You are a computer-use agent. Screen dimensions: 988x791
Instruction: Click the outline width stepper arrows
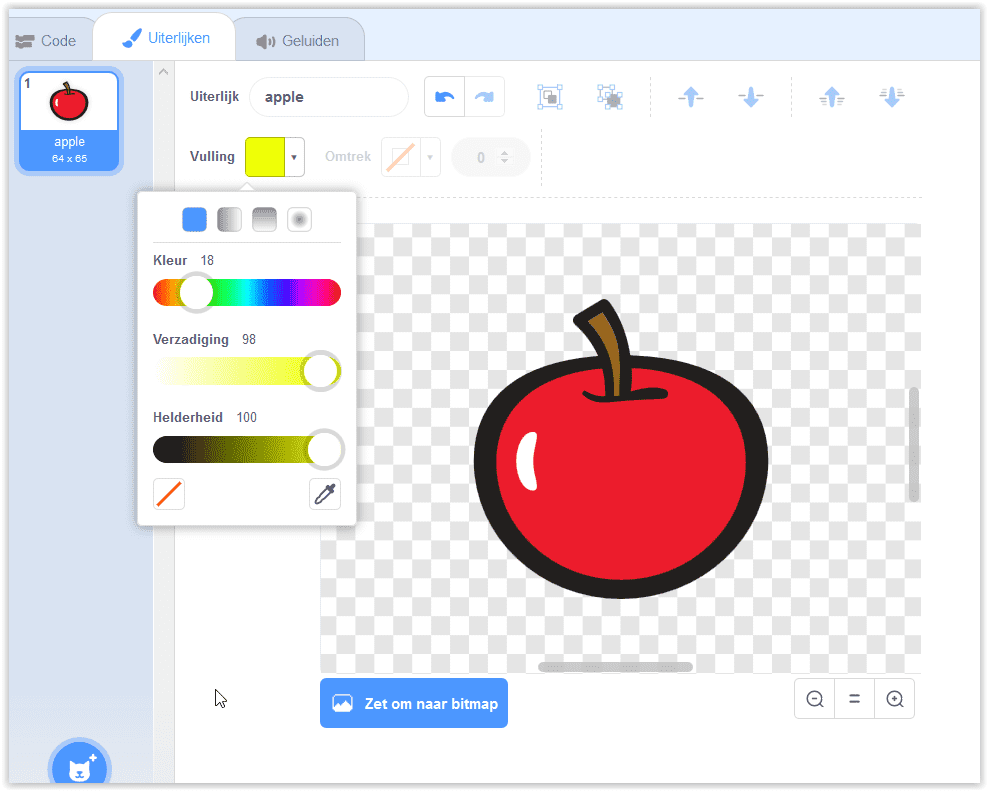pos(504,157)
